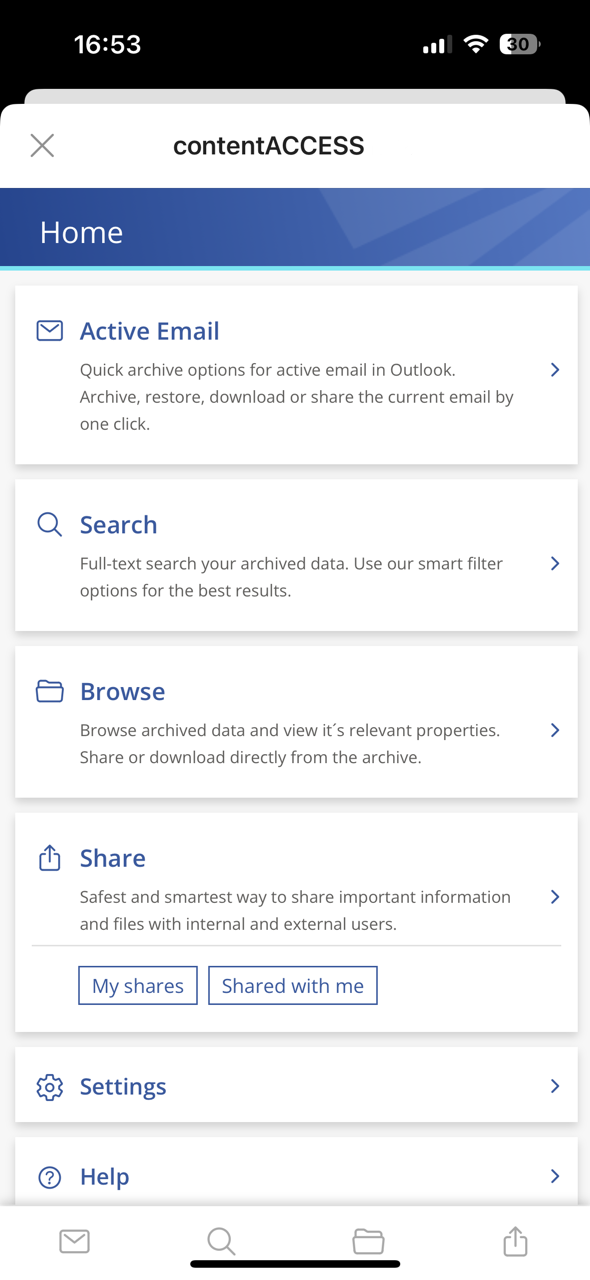Open Search via its right chevron

[x=555, y=563]
